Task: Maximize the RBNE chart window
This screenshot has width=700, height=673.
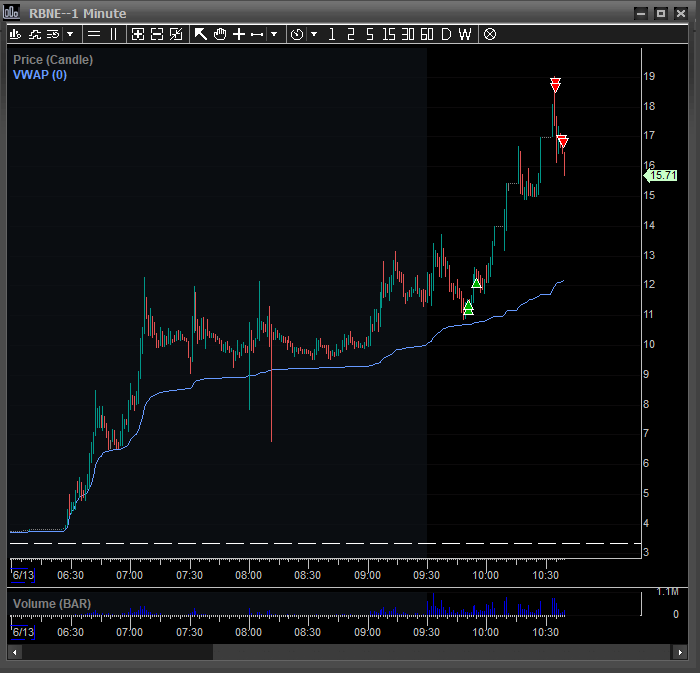Action: [661, 13]
